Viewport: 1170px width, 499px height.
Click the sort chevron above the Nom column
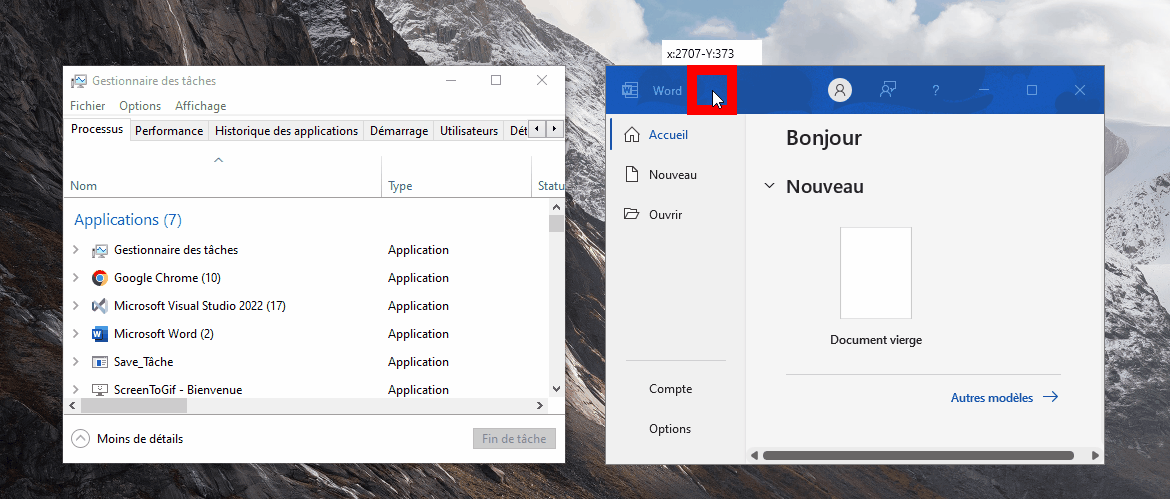(219, 160)
